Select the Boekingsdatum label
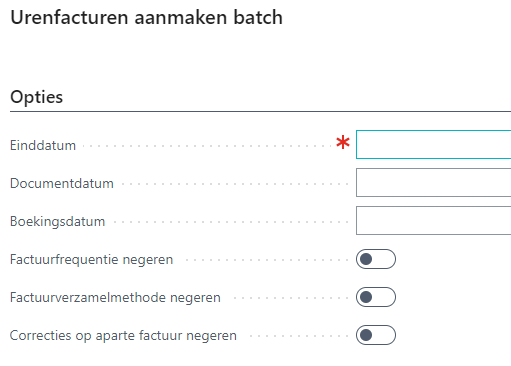This screenshot has height=366, width=511. coord(57,222)
